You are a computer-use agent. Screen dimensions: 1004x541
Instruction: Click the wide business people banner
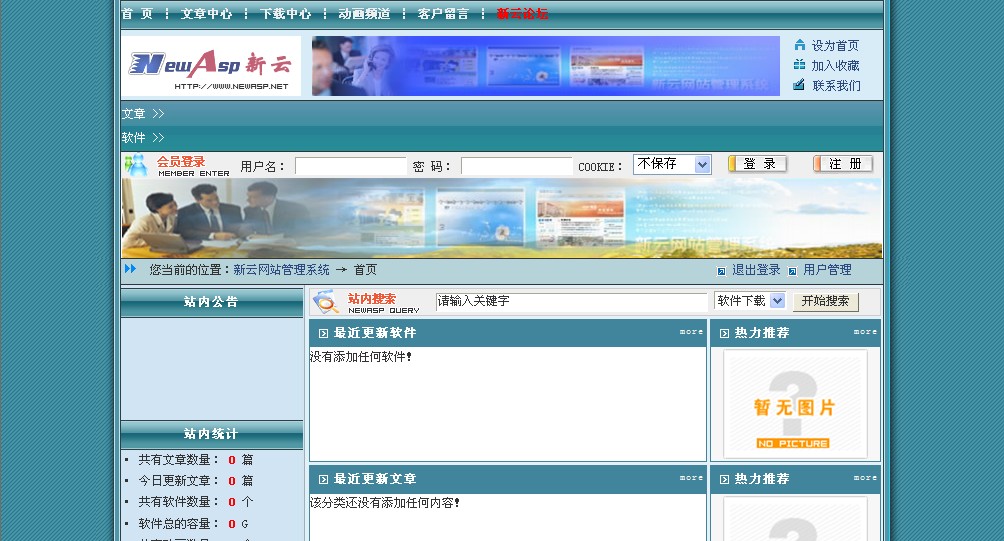(x=501, y=218)
